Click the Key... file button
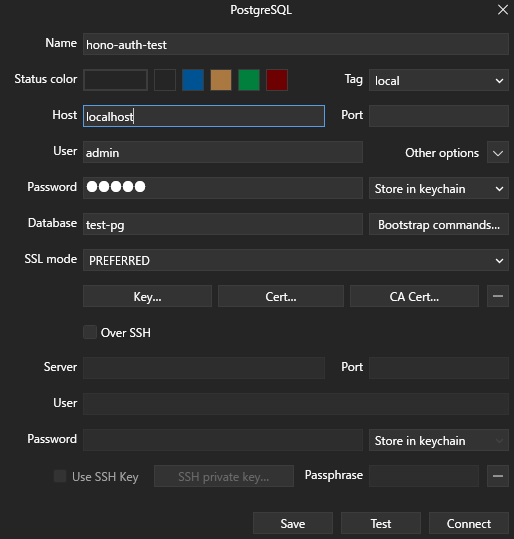The height and width of the screenshot is (539, 514). [x=147, y=296]
